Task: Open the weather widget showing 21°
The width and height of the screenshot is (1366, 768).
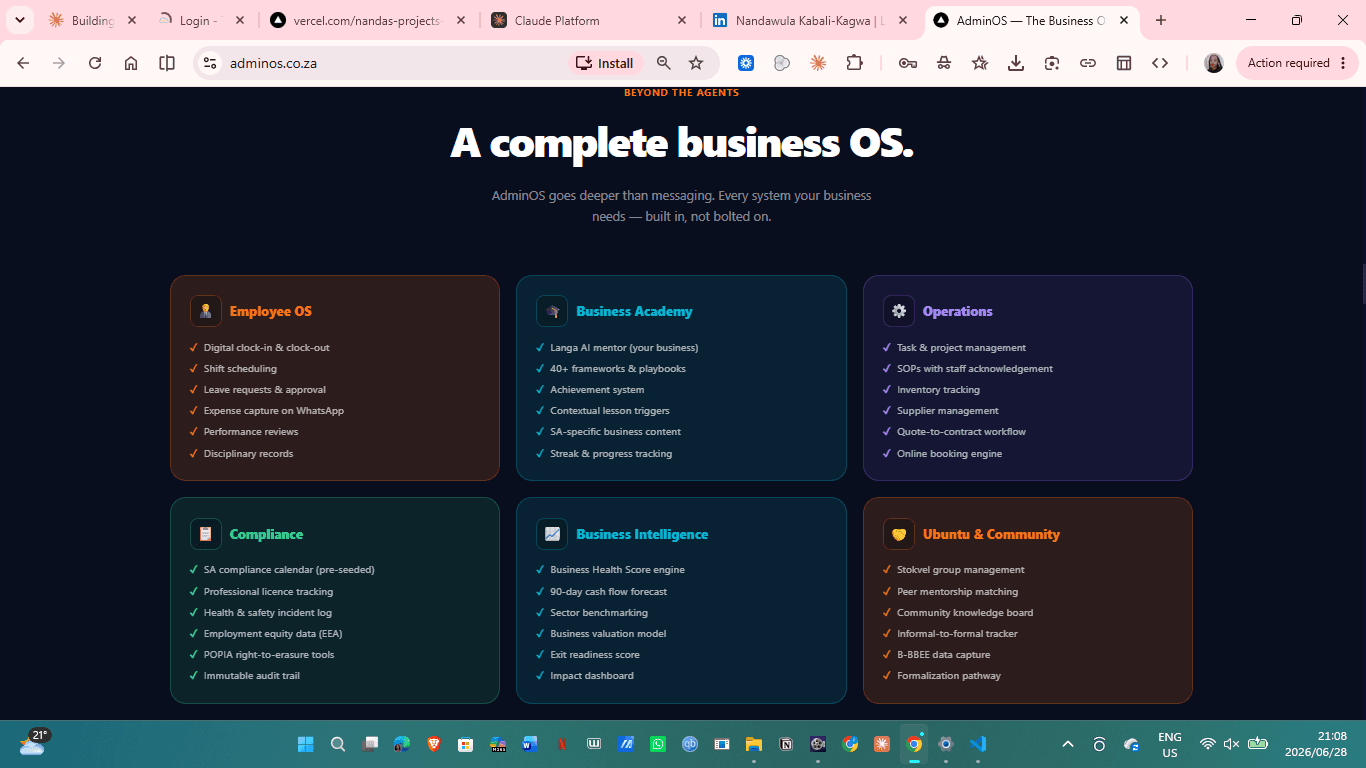Action: coord(34,743)
